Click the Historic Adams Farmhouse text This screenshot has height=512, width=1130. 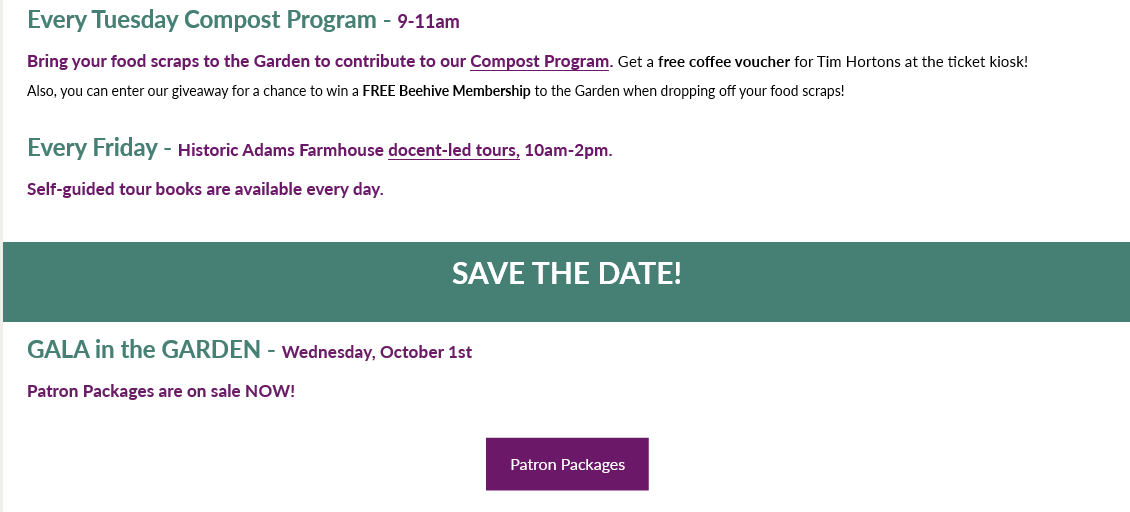click(280, 150)
